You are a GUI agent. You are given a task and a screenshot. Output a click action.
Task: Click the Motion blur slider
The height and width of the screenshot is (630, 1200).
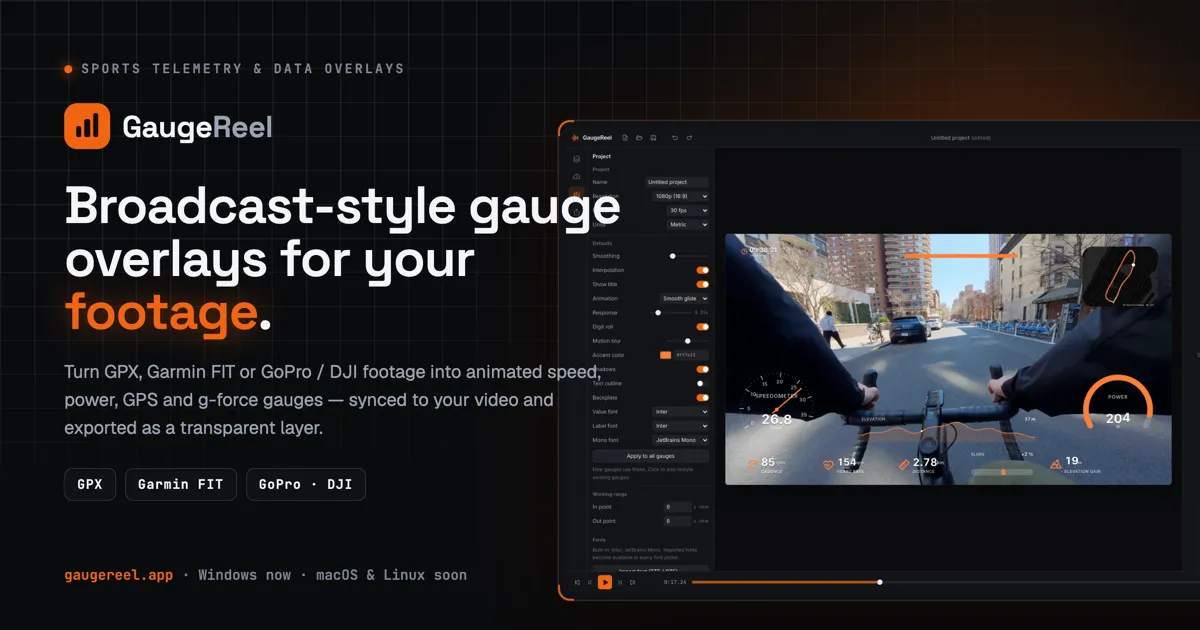[x=687, y=341]
